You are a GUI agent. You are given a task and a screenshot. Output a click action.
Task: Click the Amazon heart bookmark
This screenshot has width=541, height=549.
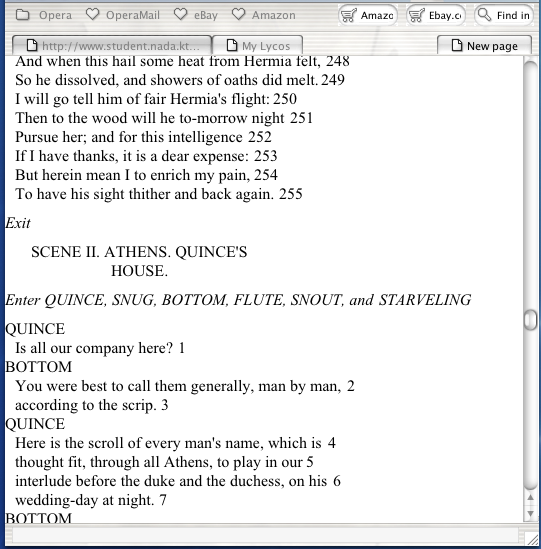pos(264,15)
